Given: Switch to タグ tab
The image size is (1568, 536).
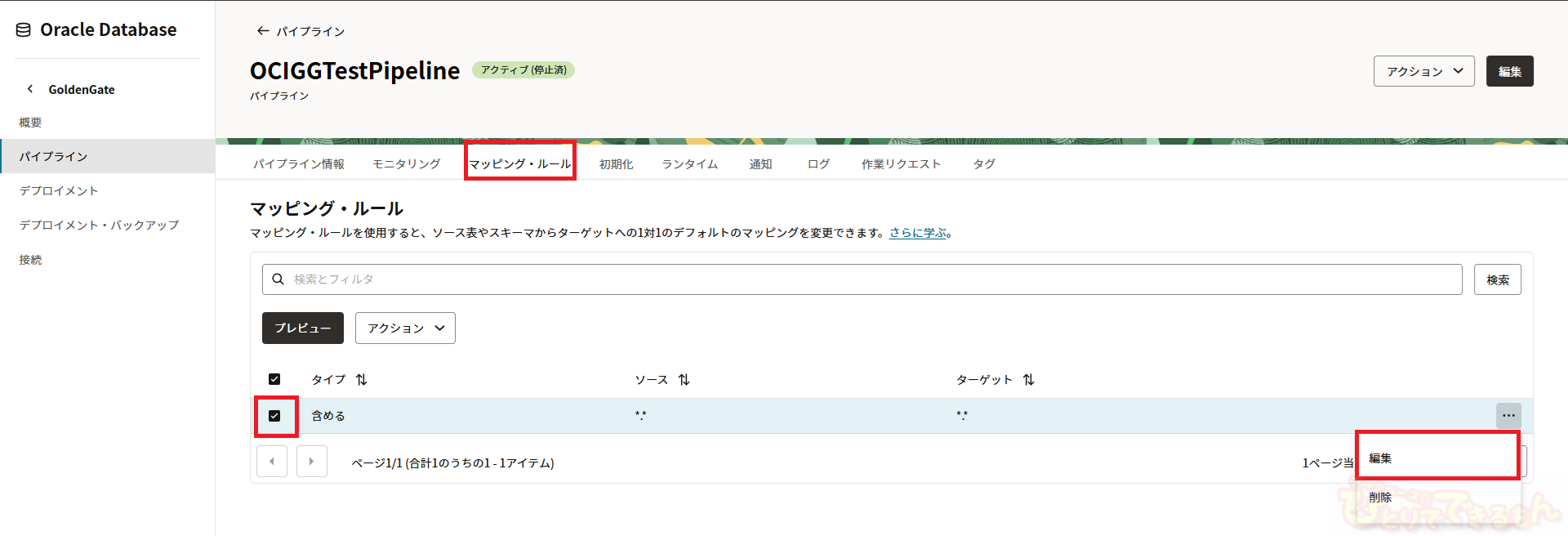Looking at the screenshot, I should tap(984, 164).
